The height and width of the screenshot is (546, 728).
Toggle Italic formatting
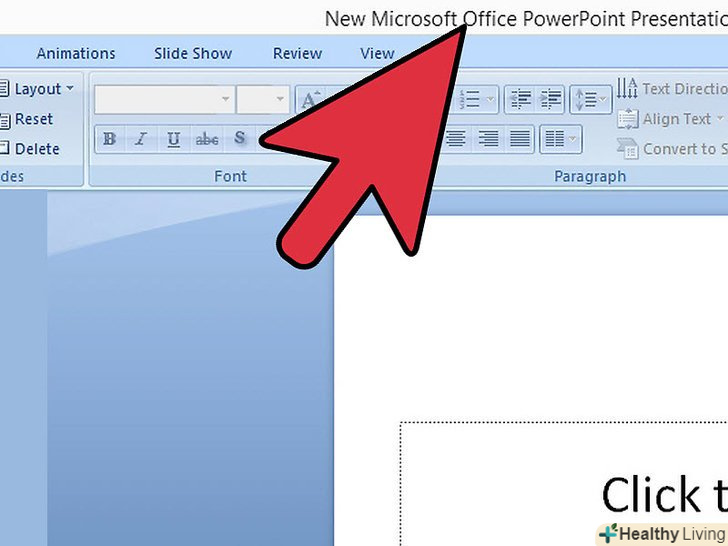(x=141, y=139)
